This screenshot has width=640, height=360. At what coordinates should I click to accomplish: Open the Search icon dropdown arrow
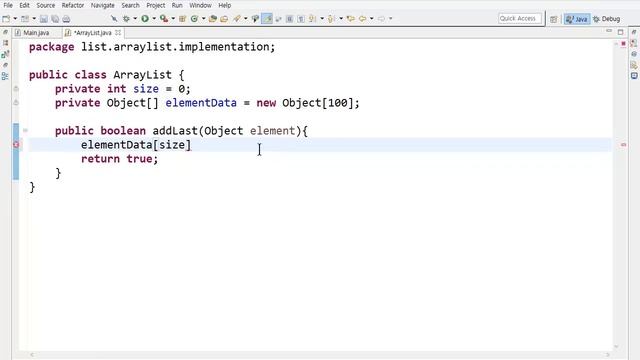(x=245, y=19)
